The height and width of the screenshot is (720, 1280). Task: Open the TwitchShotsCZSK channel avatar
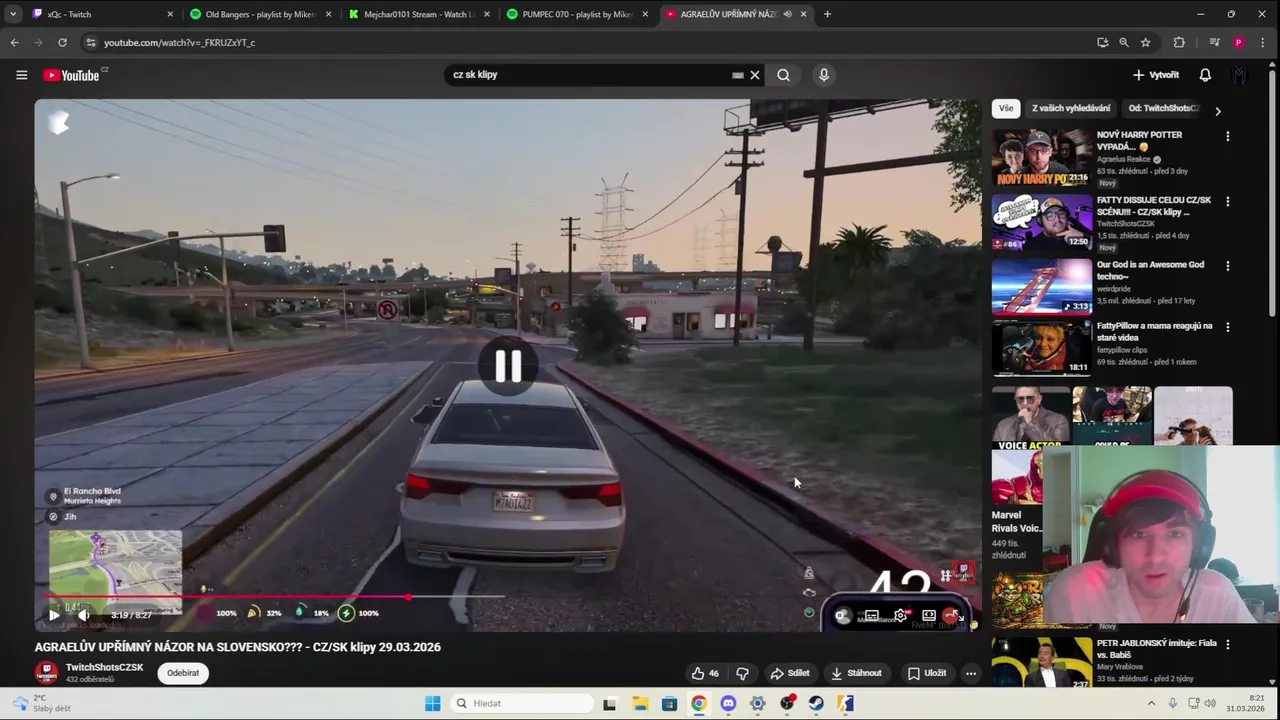pyautogui.click(x=47, y=672)
